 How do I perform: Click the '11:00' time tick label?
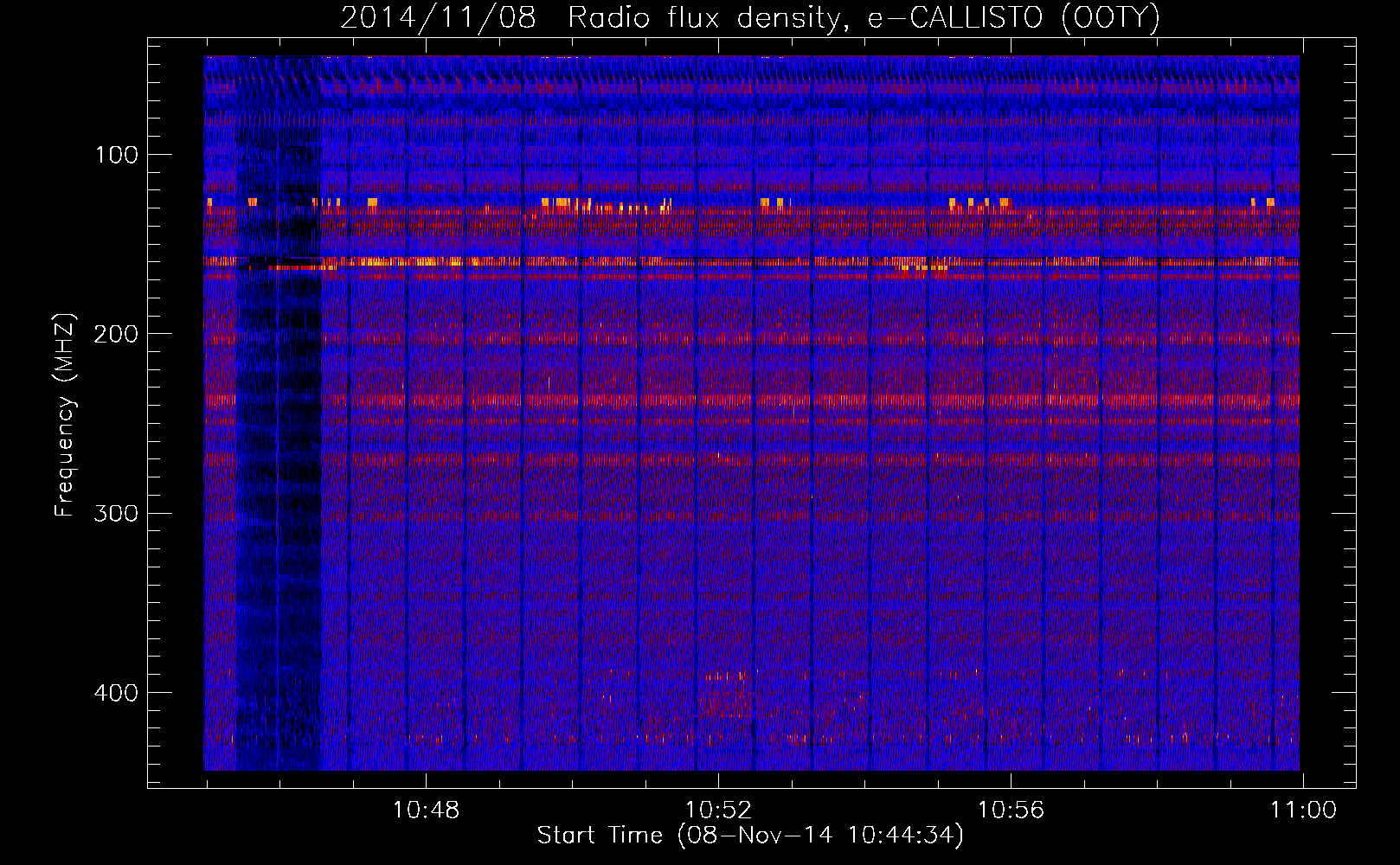coord(1302,811)
